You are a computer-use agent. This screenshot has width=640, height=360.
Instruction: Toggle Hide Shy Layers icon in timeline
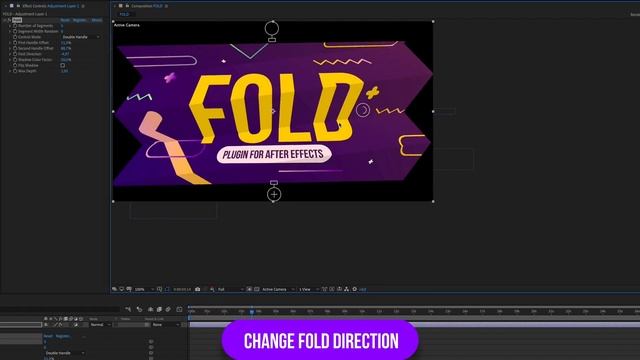(x=151, y=309)
